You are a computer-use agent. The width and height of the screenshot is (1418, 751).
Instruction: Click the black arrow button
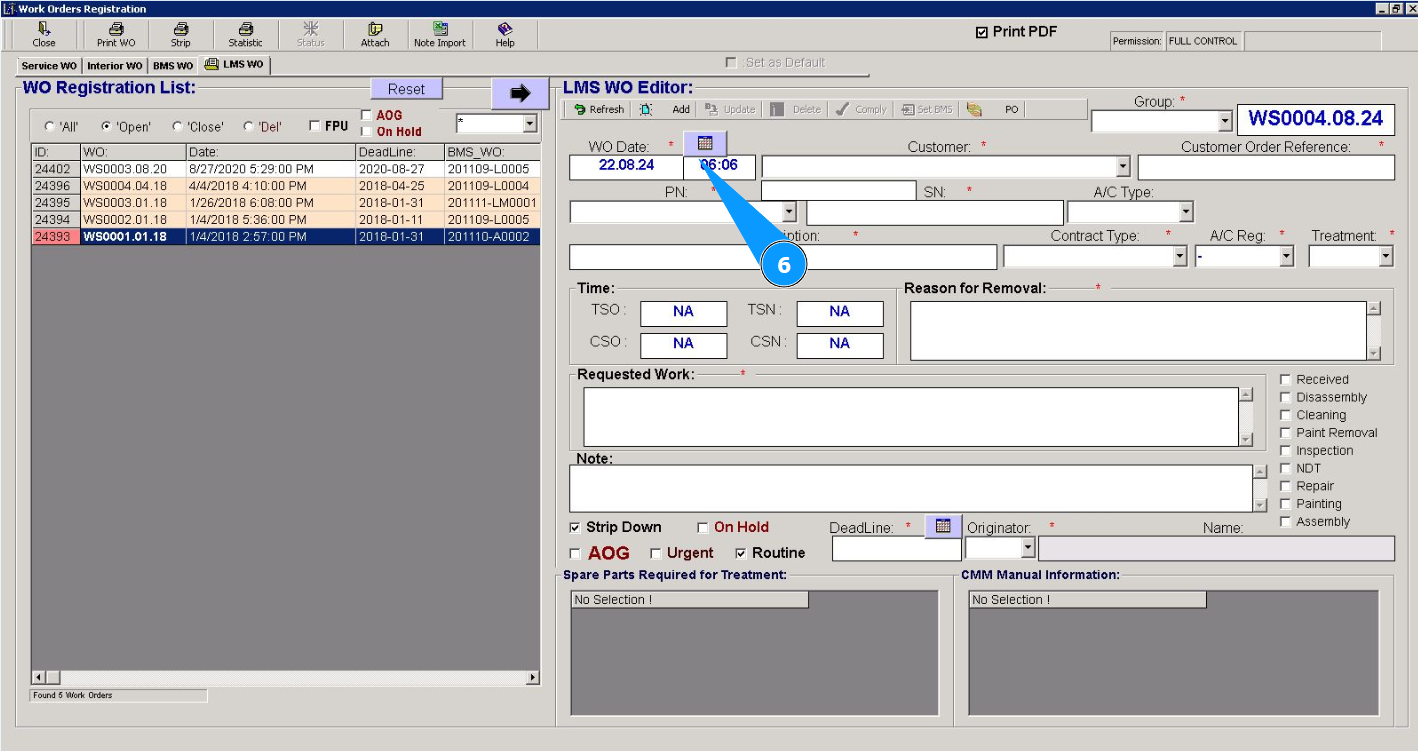point(519,93)
